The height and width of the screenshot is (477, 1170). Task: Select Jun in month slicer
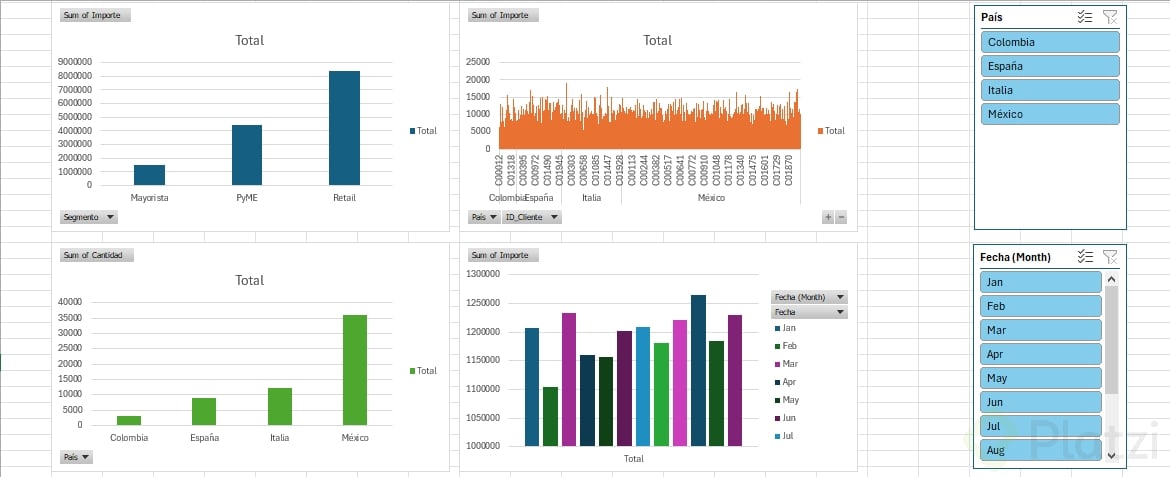point(1040,402)
